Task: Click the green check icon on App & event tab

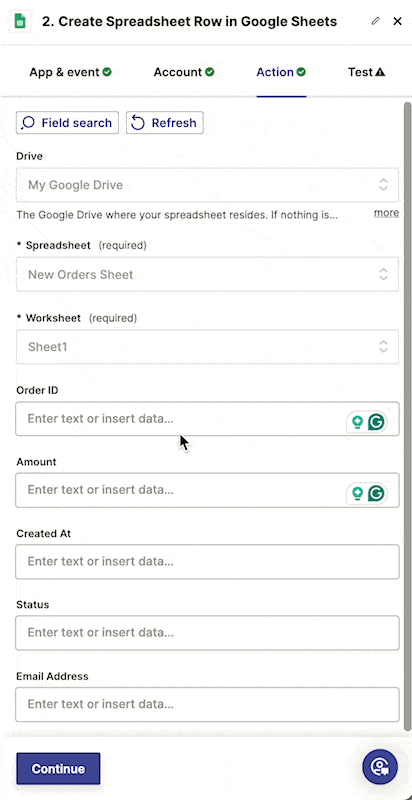Action: point(107,72)
